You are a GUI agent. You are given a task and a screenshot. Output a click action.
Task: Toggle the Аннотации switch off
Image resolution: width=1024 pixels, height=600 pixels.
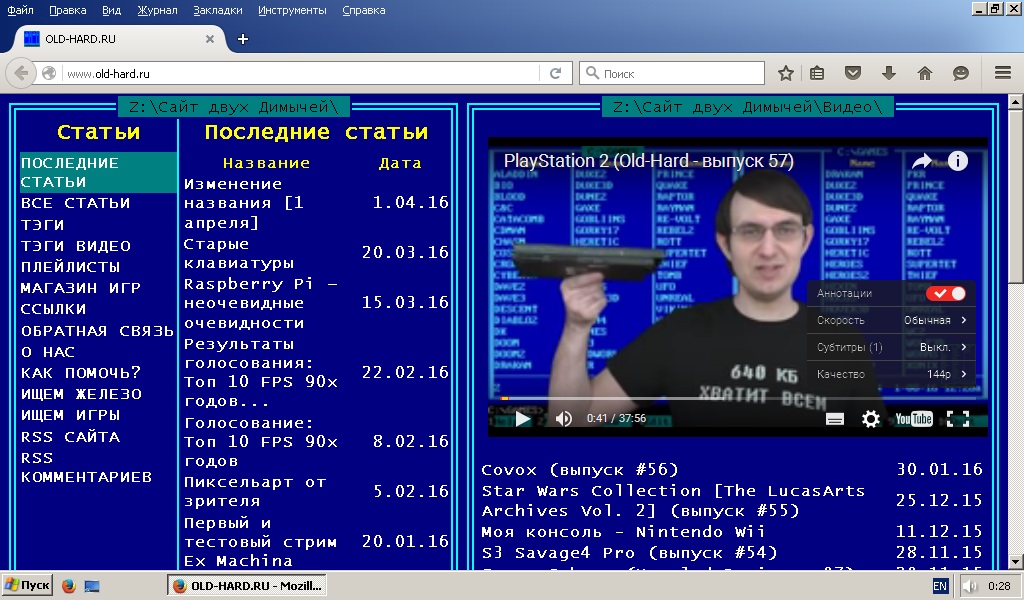(946, 293)
